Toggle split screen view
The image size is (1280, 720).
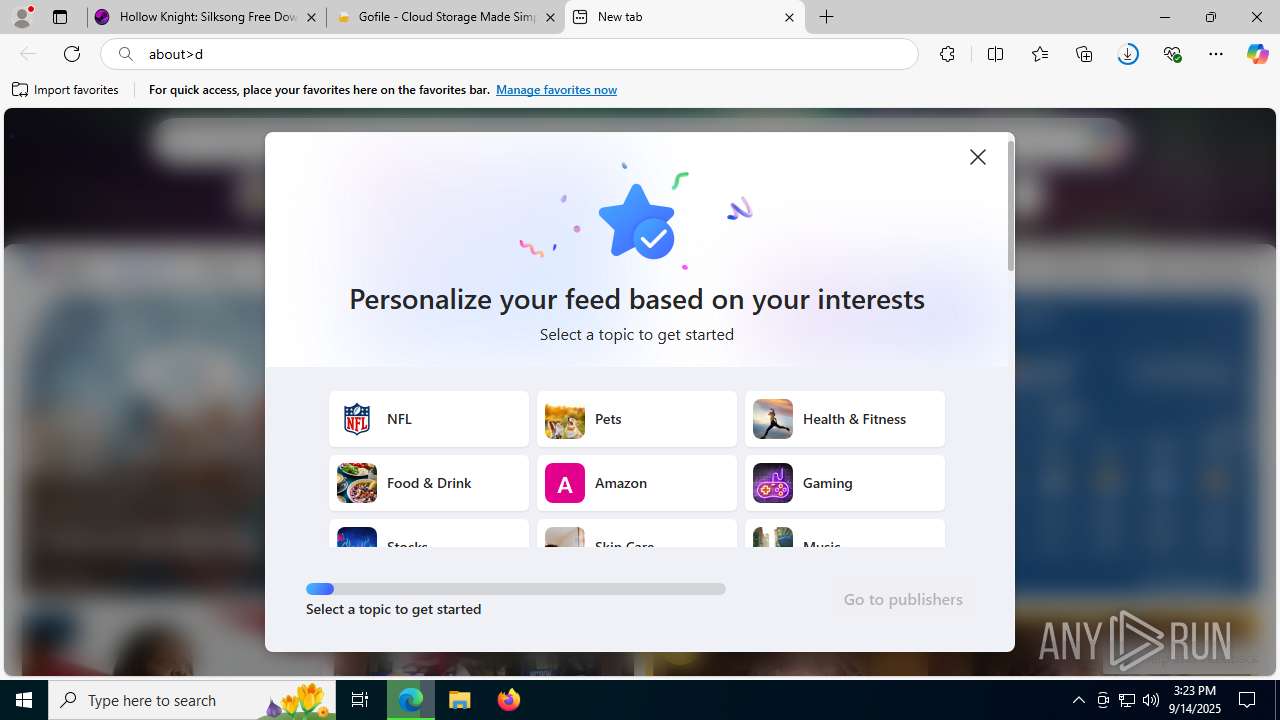[995, 54]
